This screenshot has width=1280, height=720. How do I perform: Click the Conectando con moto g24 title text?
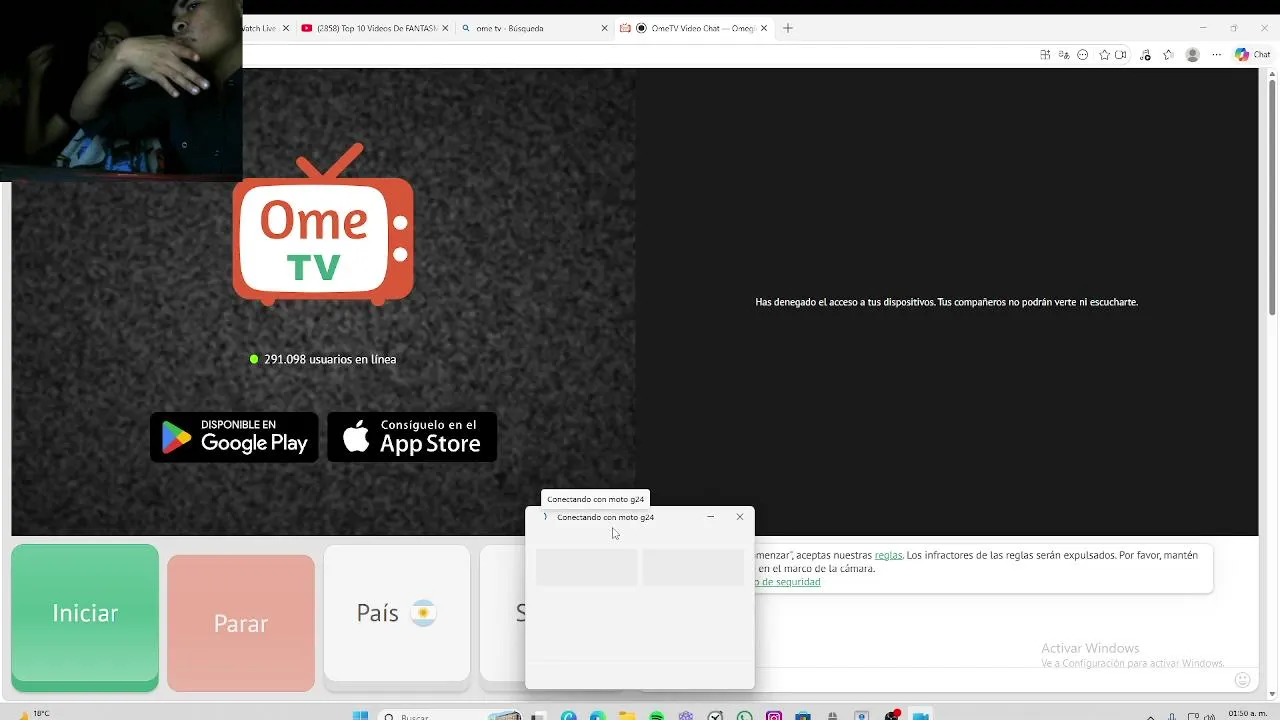tap(605, 517)
